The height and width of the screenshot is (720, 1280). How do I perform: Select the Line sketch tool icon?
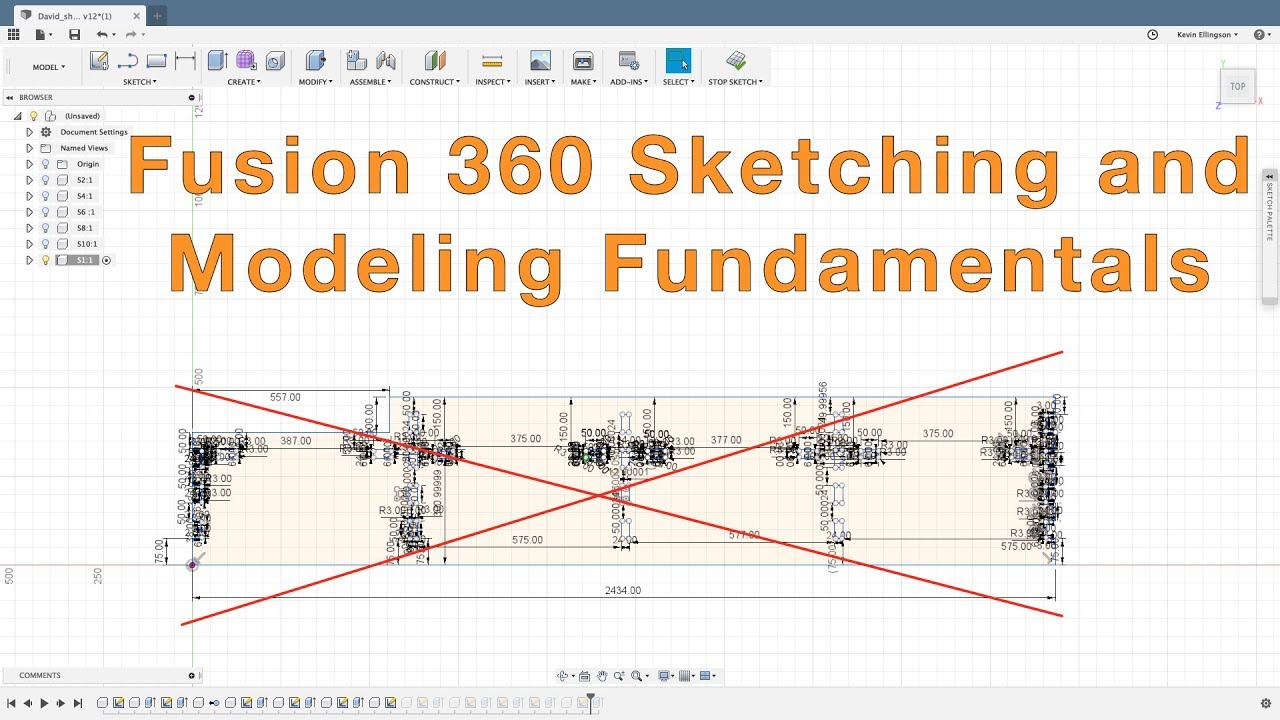[x=128, y=61]
